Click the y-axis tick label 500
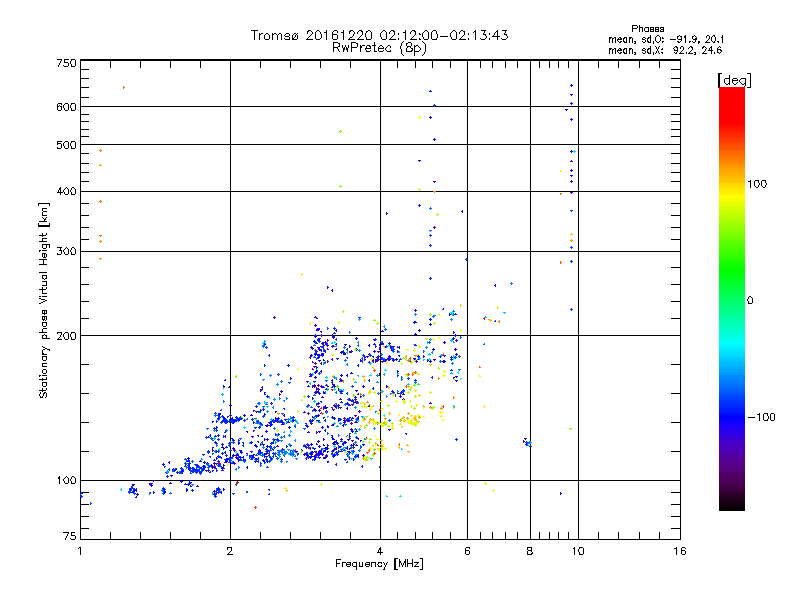Viewport: 800px width, 600px height. pyautogui.click(x=67, y=145)
